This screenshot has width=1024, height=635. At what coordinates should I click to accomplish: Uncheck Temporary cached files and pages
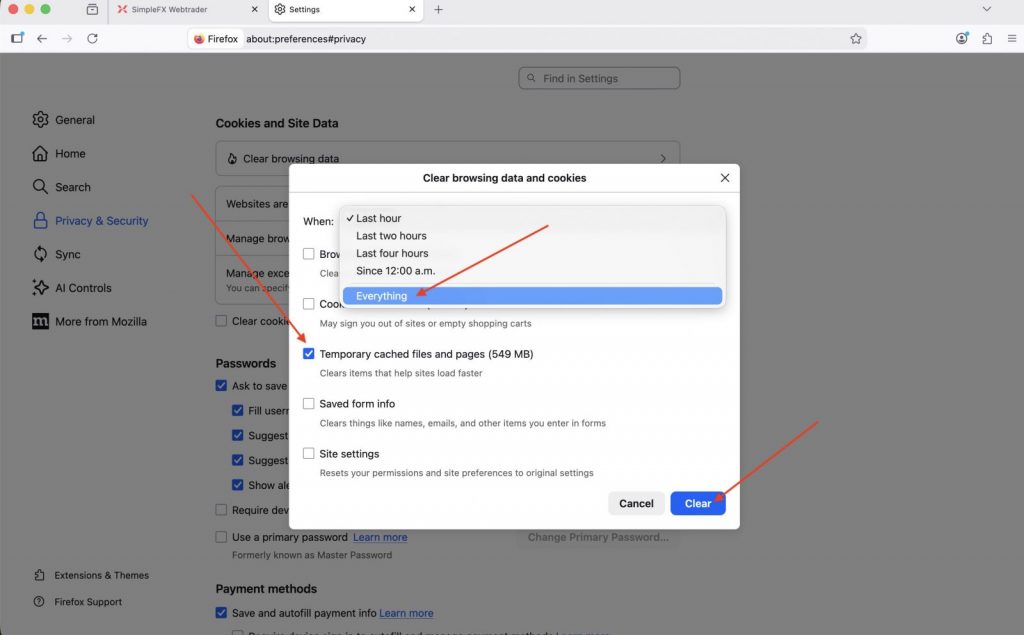pyautogui.click(x=309, y=354)
